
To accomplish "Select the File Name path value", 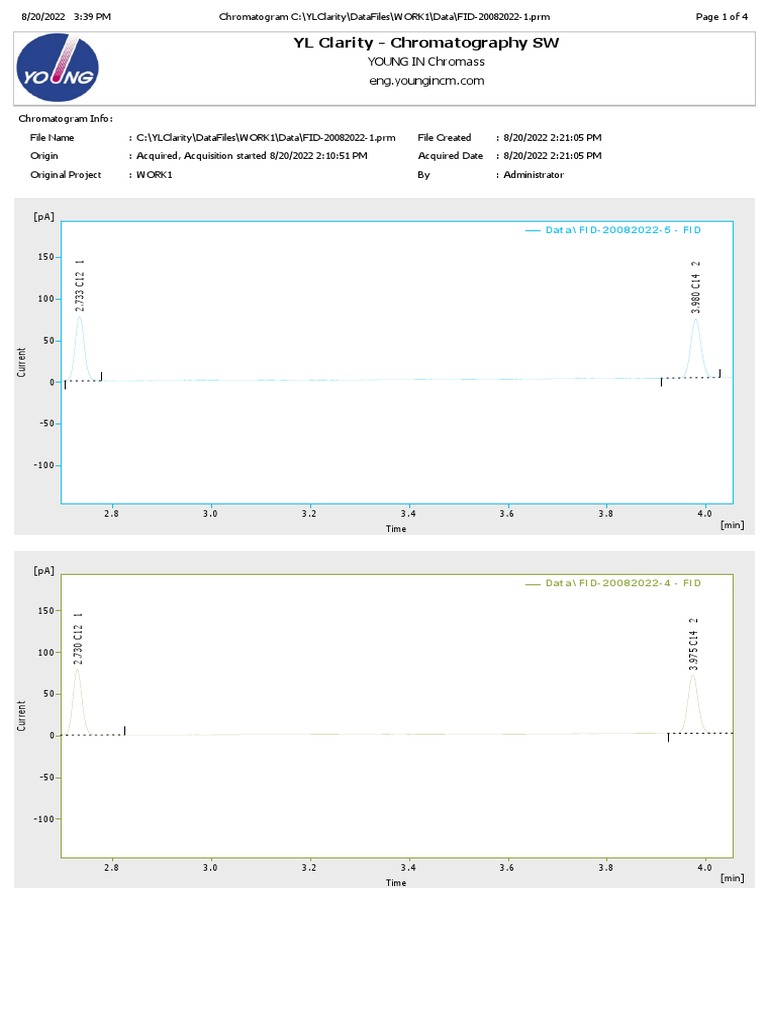I will coord(266,138).
